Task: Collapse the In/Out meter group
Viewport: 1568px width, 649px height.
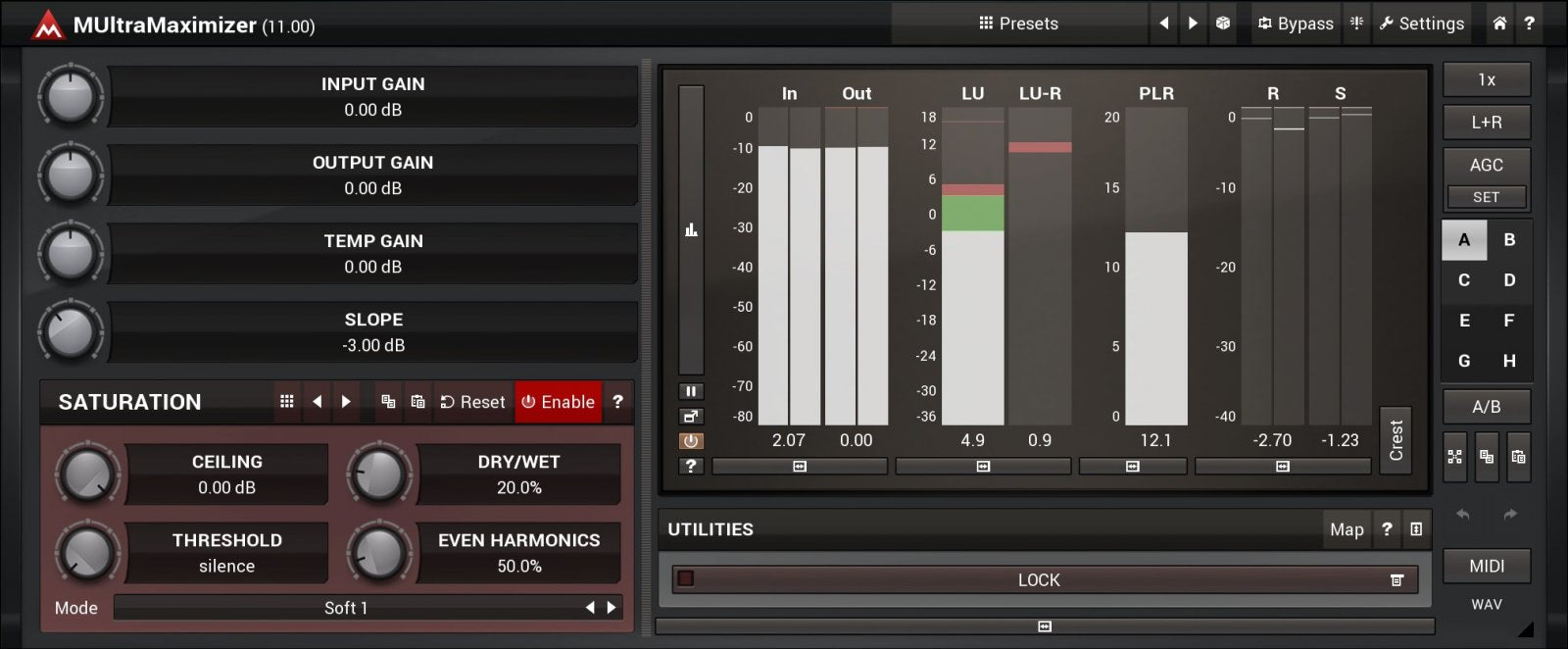Action: pyautogui.click(x=800, y=467)
